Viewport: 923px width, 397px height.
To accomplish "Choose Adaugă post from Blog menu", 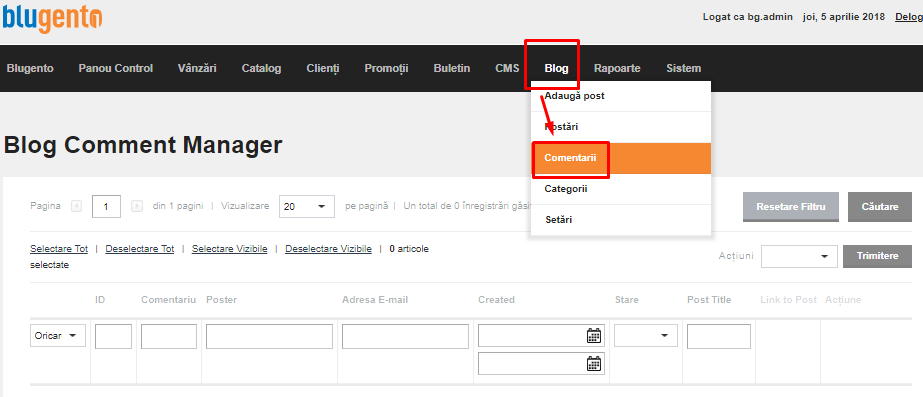I will point(621,96).
